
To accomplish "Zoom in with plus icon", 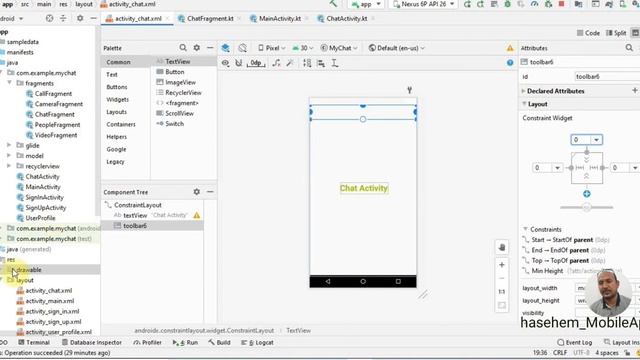I will (x=502, y=265).
